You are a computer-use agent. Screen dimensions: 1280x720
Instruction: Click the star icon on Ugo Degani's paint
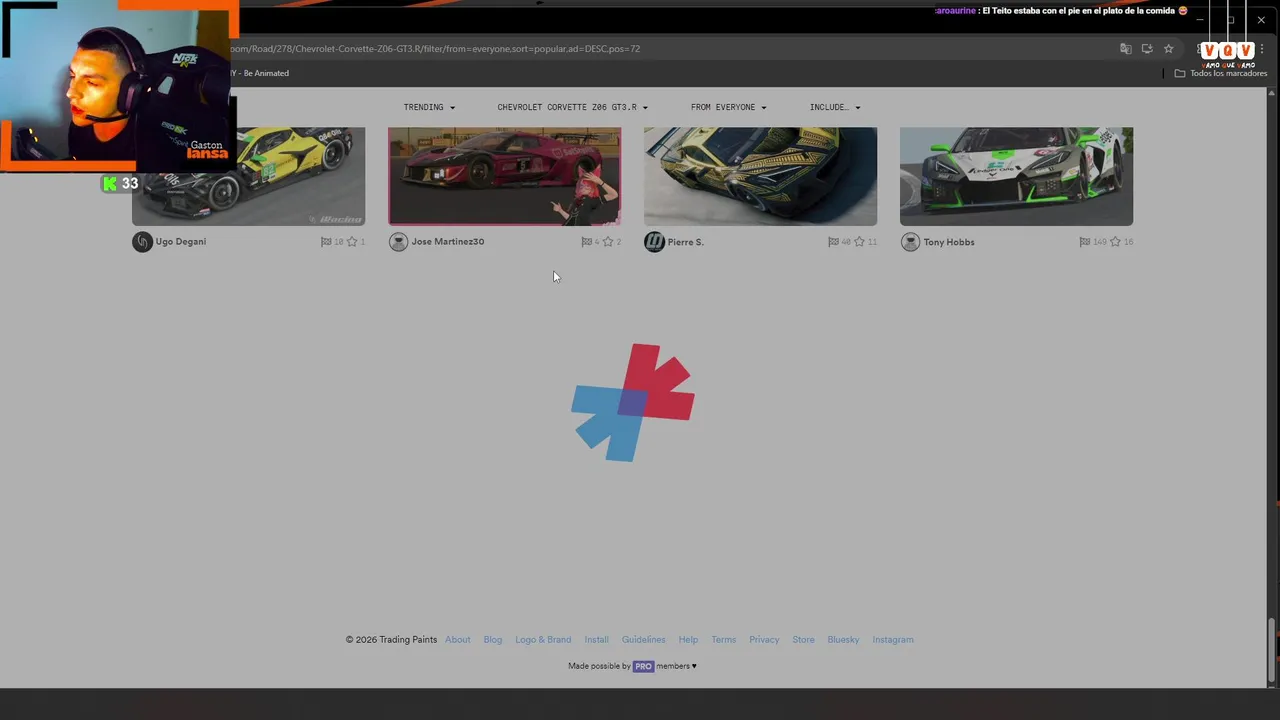point(352,242)
